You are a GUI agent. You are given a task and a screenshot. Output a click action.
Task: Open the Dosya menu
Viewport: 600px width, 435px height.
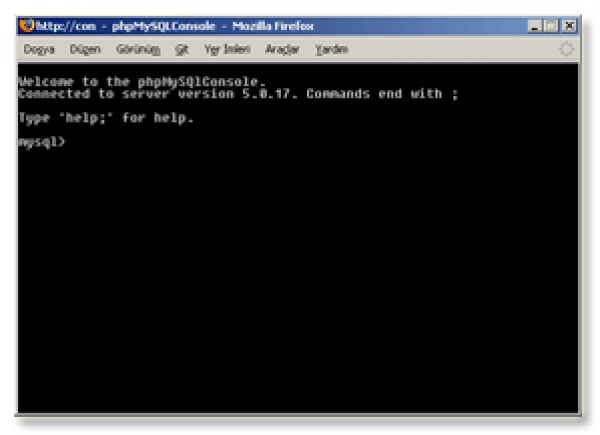coord(39,49)
